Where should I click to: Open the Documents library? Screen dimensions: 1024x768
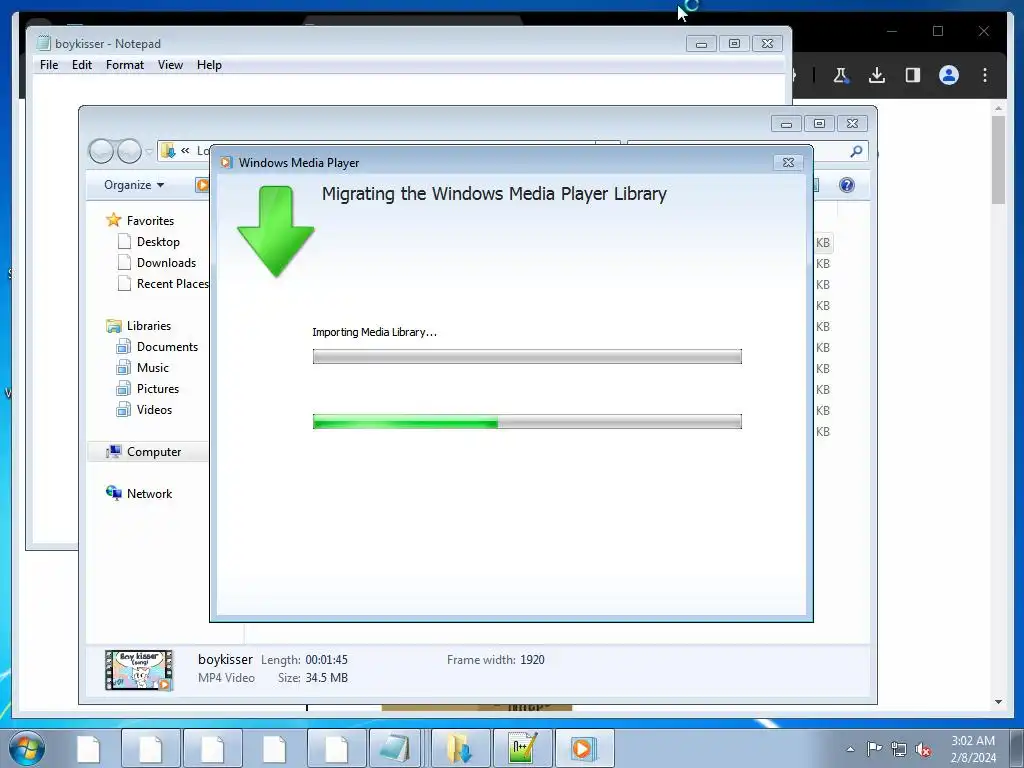tap(167, 346)
